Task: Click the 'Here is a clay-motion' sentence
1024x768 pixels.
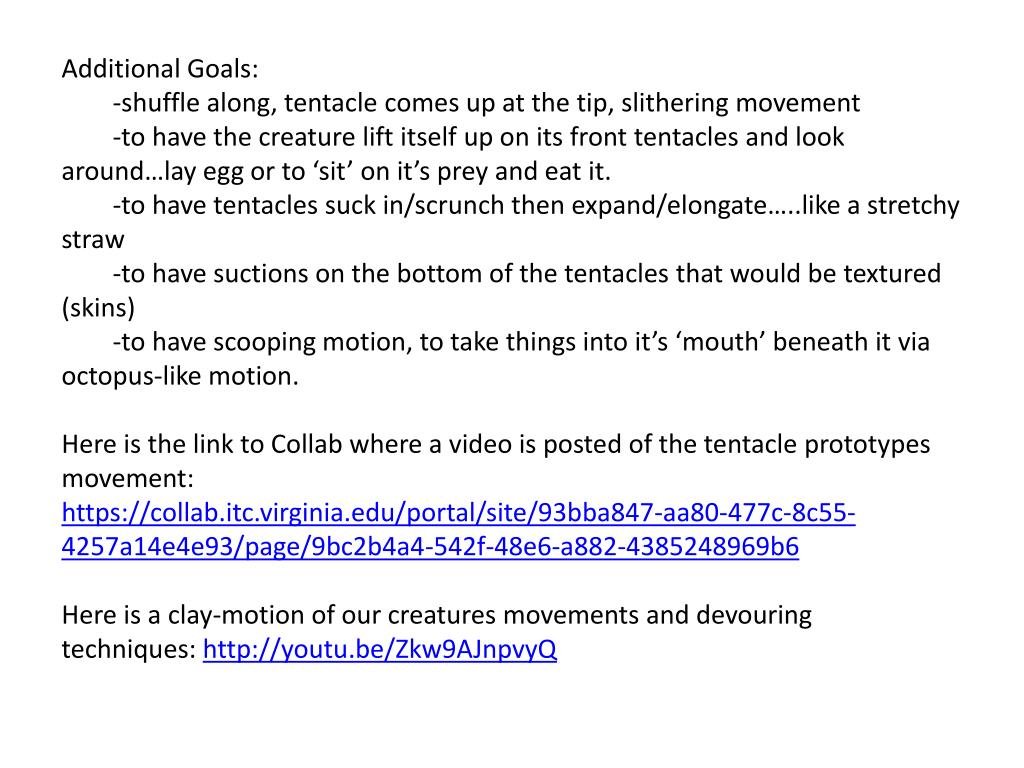Action: coord(436,615)
